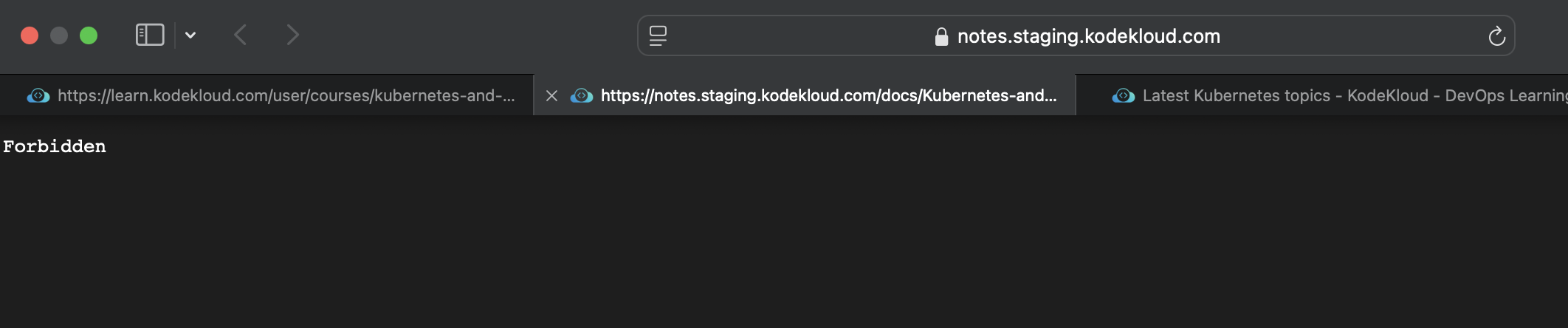
Task: Click the KodeKloud favicon on the first tab
Action: [38, 95]
